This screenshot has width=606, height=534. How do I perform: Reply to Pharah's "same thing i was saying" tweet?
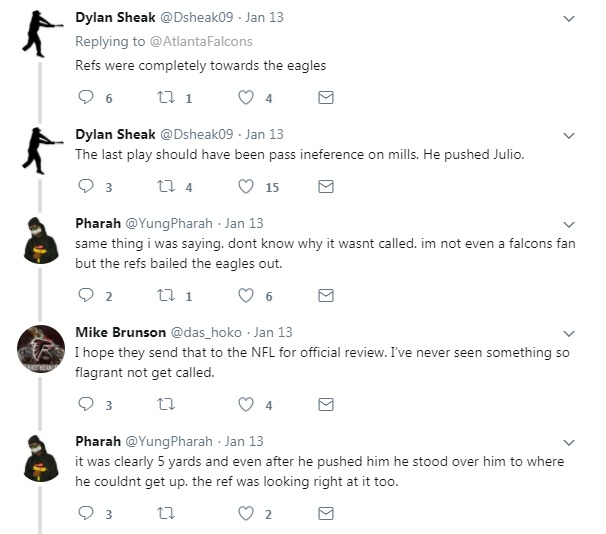[x=85, y=296]
